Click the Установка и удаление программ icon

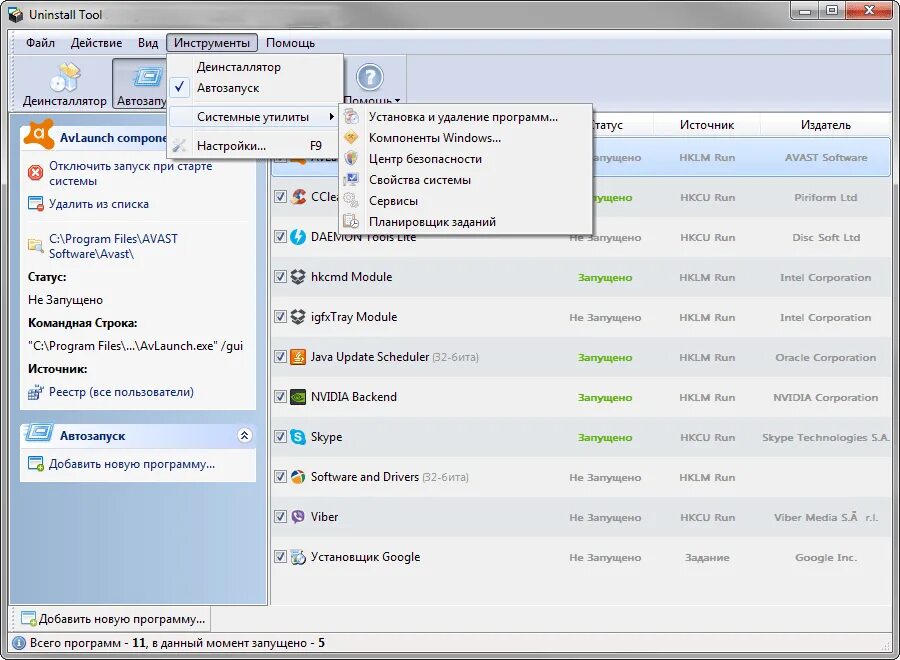coord(351,117)
